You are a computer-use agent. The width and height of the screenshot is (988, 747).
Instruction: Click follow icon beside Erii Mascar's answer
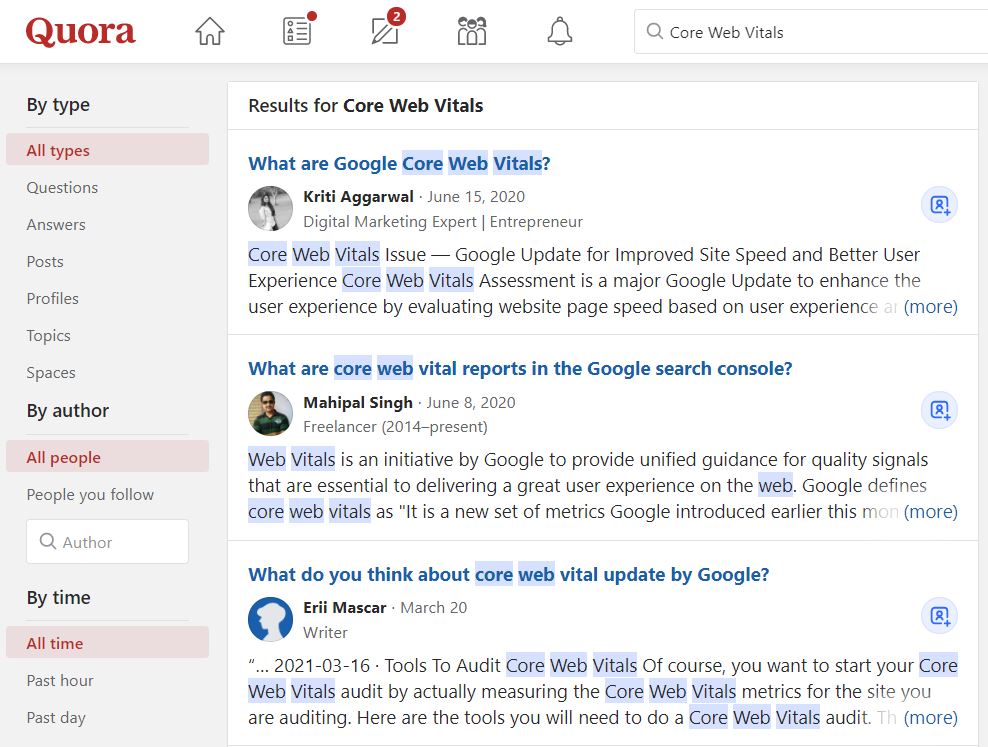click(938, 616)
